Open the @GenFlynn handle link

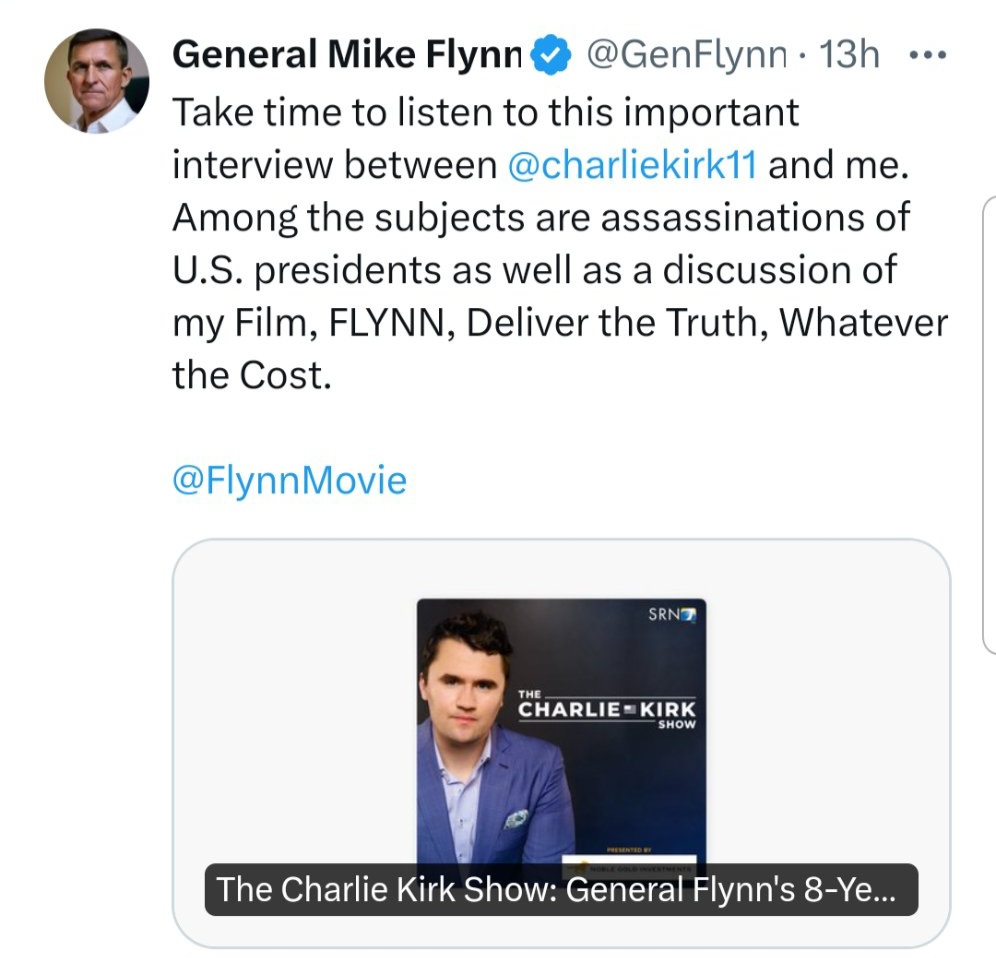click(686, 54)
